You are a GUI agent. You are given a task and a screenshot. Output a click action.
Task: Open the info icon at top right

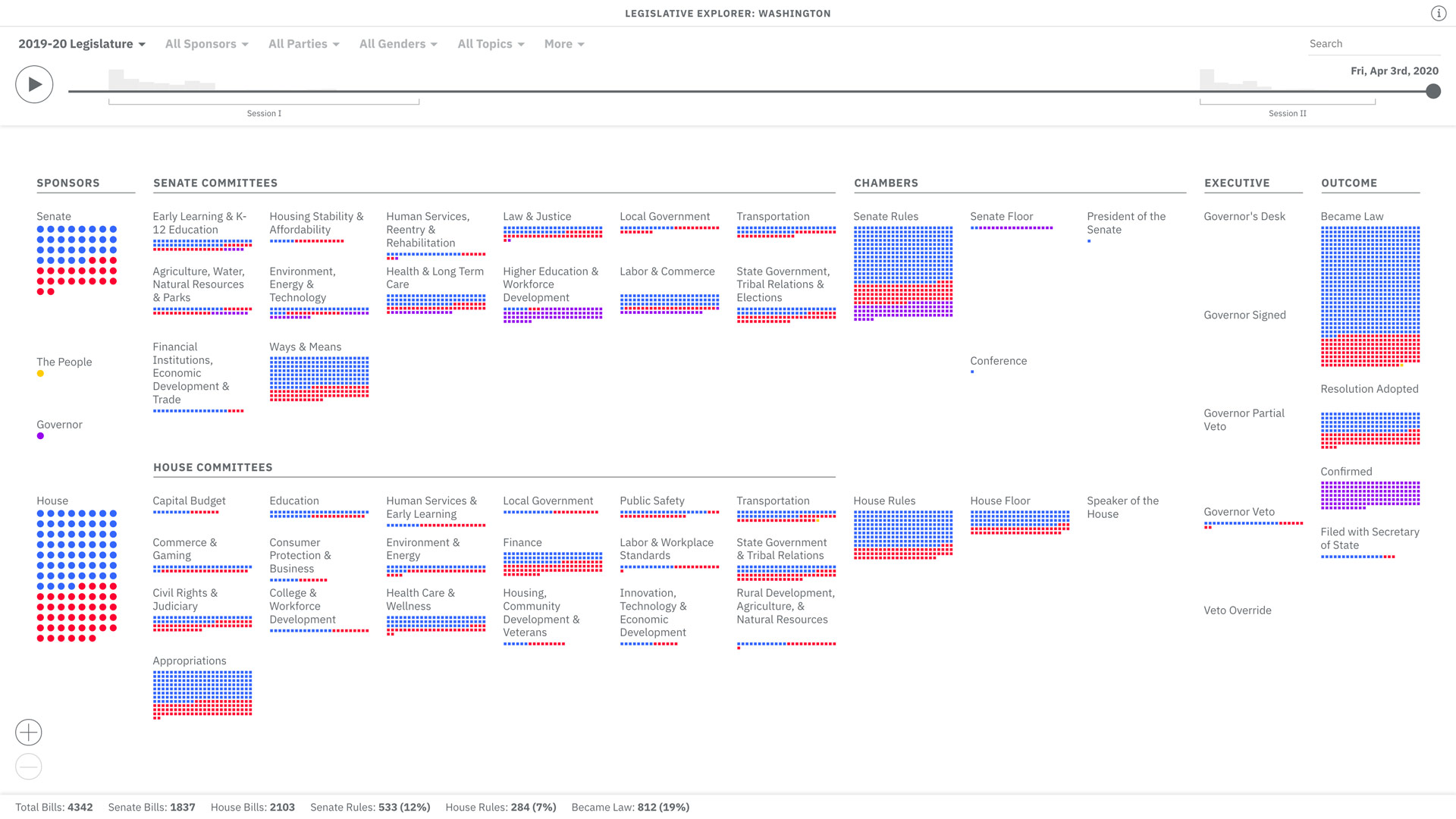(x=1439, y=14)
